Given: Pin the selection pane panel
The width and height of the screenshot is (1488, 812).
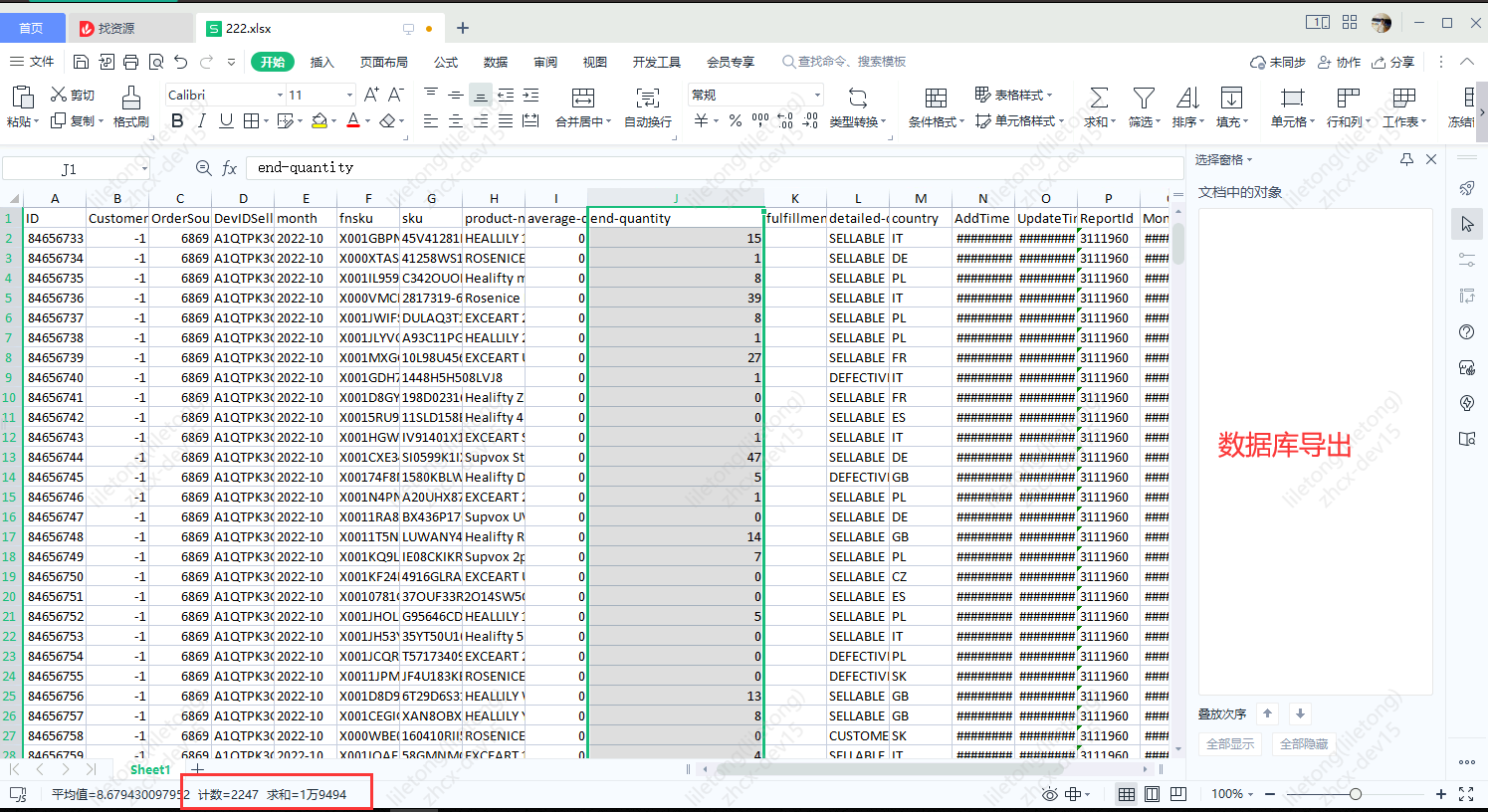Looking at the screenshot, I should [x=1406, y=159].
